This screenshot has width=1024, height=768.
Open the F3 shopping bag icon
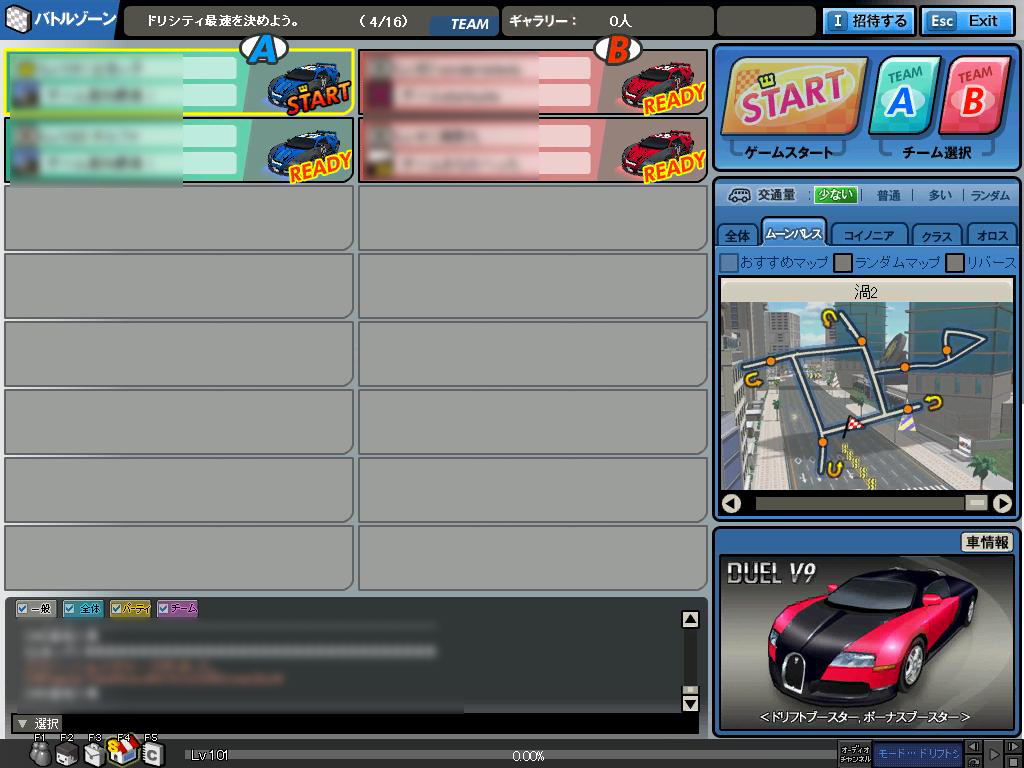[x=94, y=755]
